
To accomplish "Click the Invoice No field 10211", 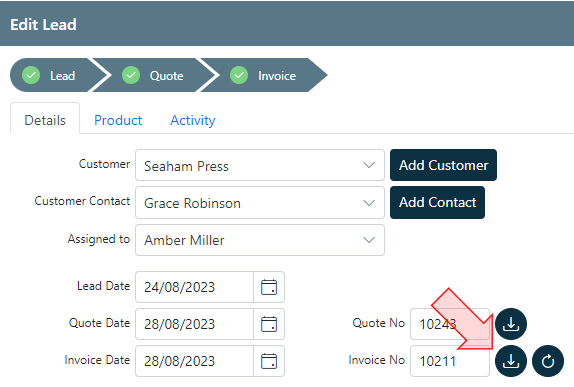I will [x=450, y=361].
